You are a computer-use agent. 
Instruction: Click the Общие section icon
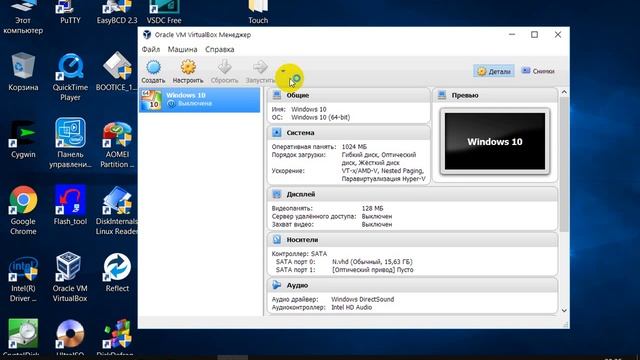click(277, 95)
